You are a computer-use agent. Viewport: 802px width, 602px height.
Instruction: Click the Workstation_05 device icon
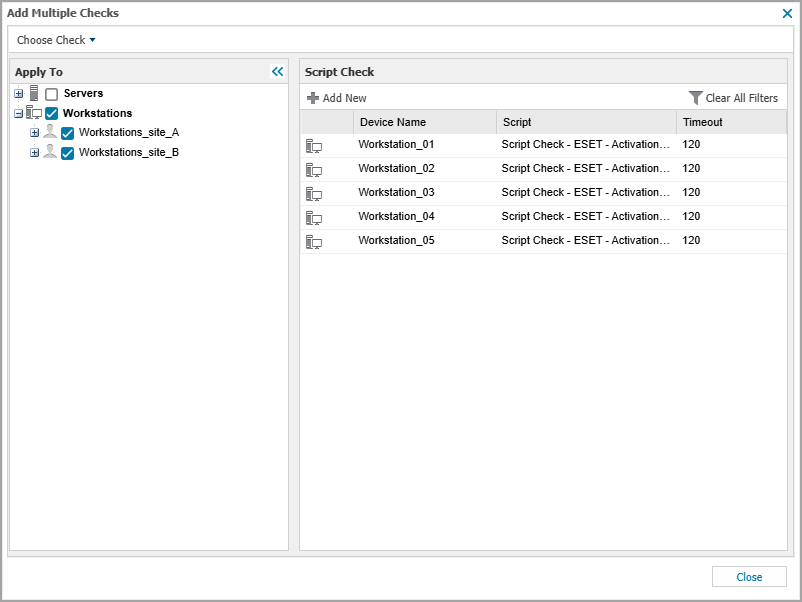click(314, 241)
